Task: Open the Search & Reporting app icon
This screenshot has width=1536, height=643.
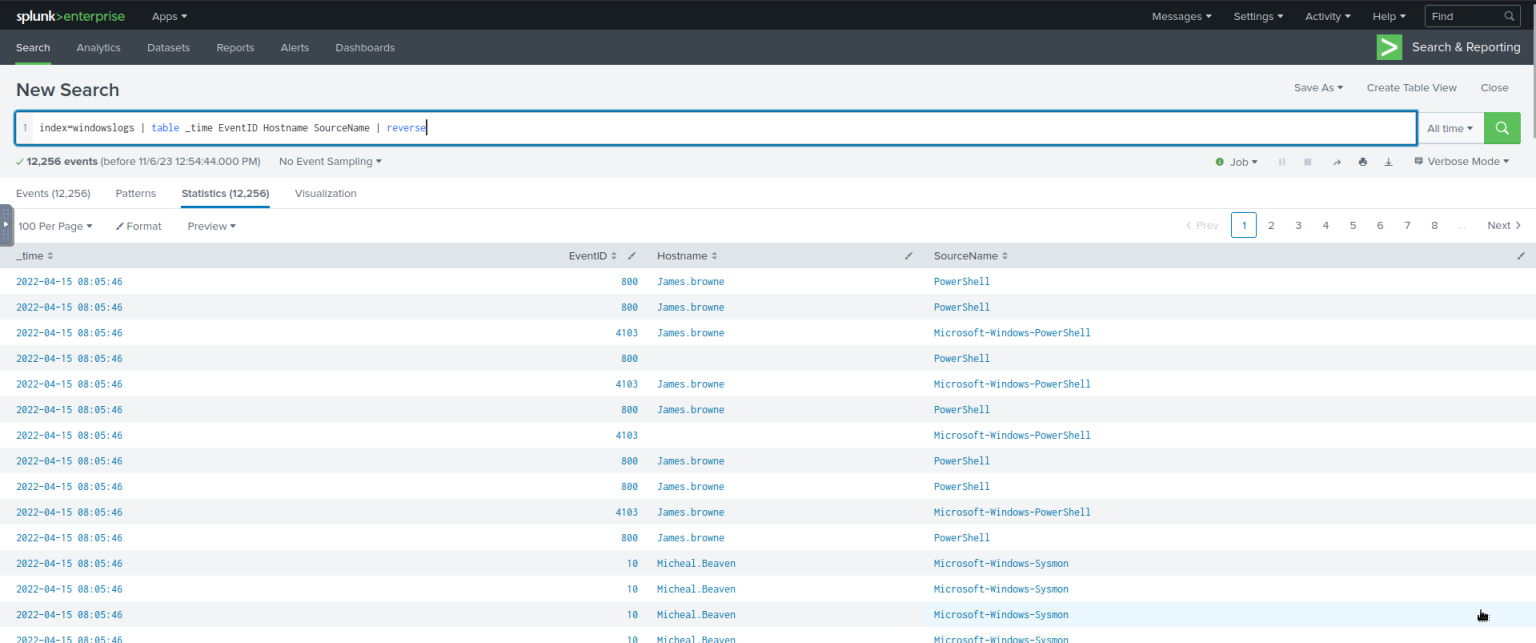Action: coord(1389,47)
